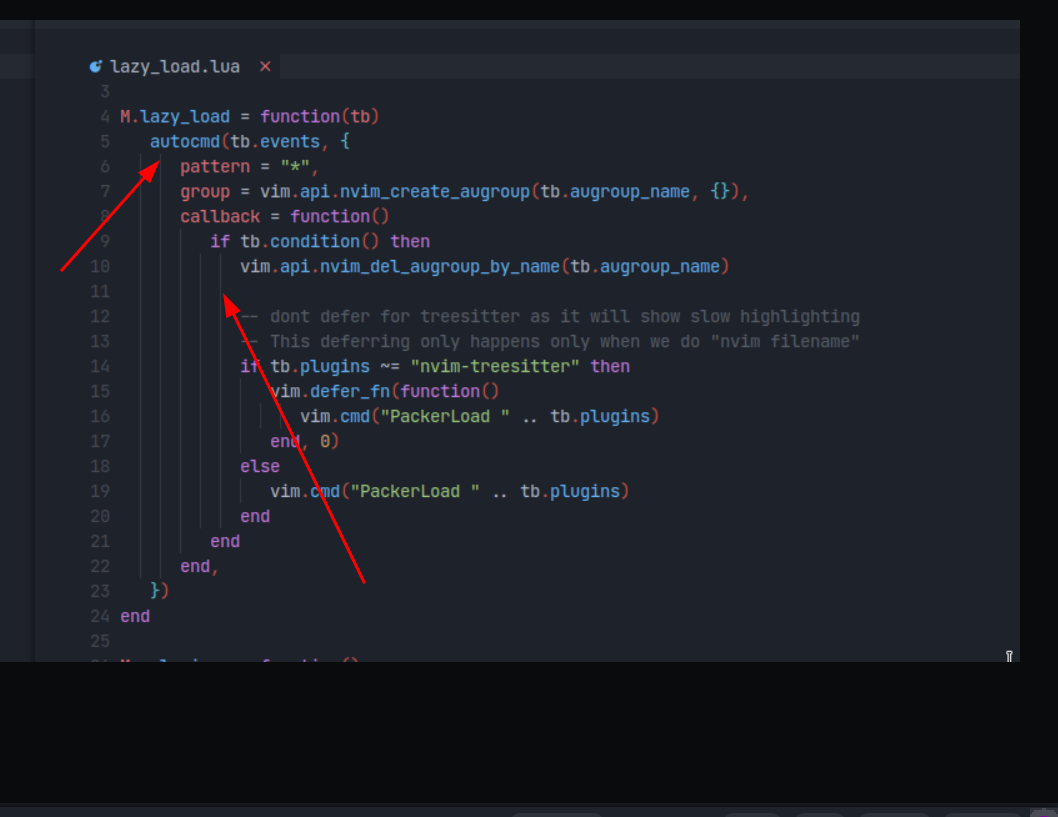The image size is (1058, 817).
Task: Click a taskbar button at the bottom edge
Action: pyautogui.click(x=556, y=813)
